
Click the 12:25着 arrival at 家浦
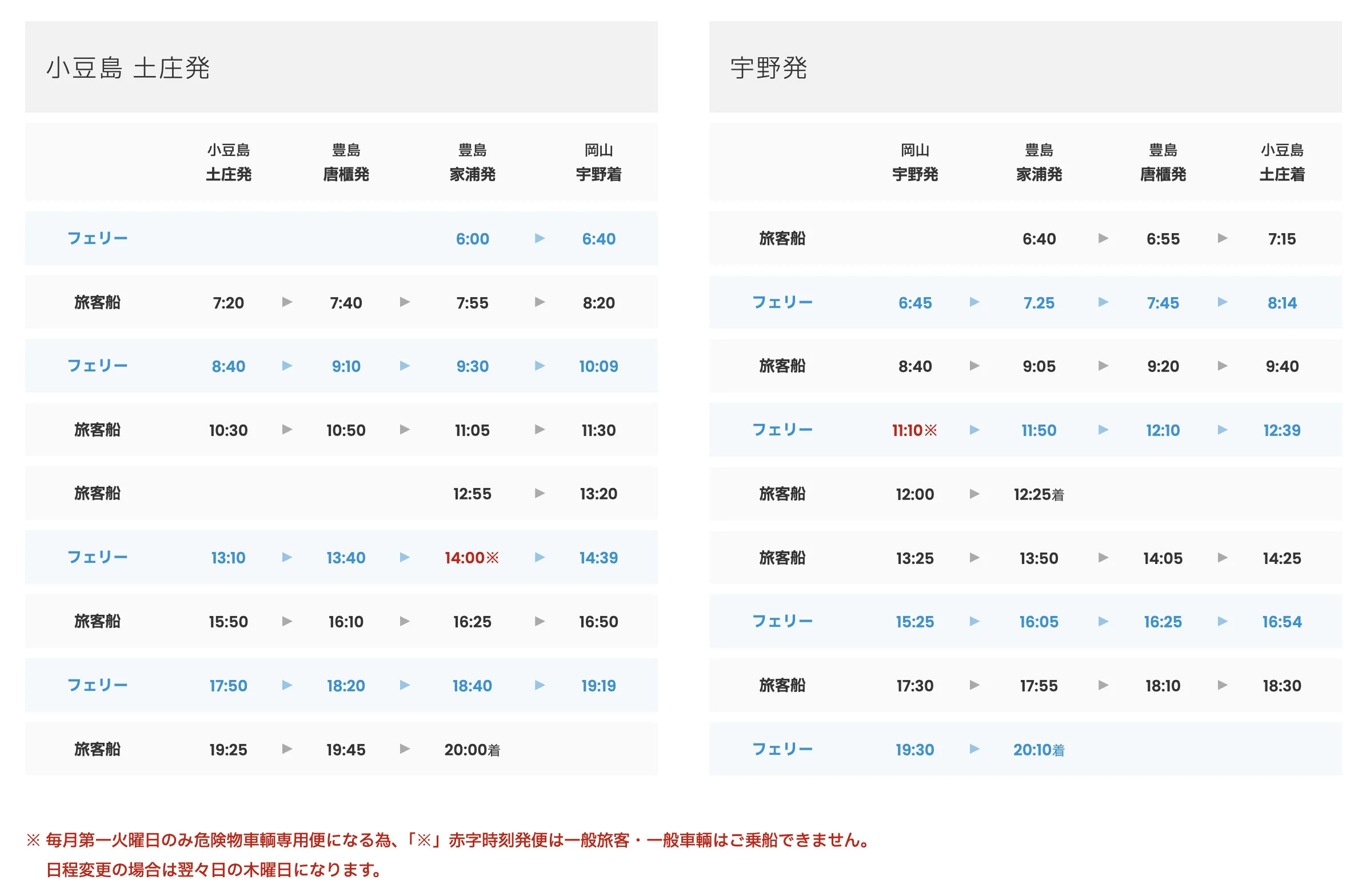click(1039, 494)
